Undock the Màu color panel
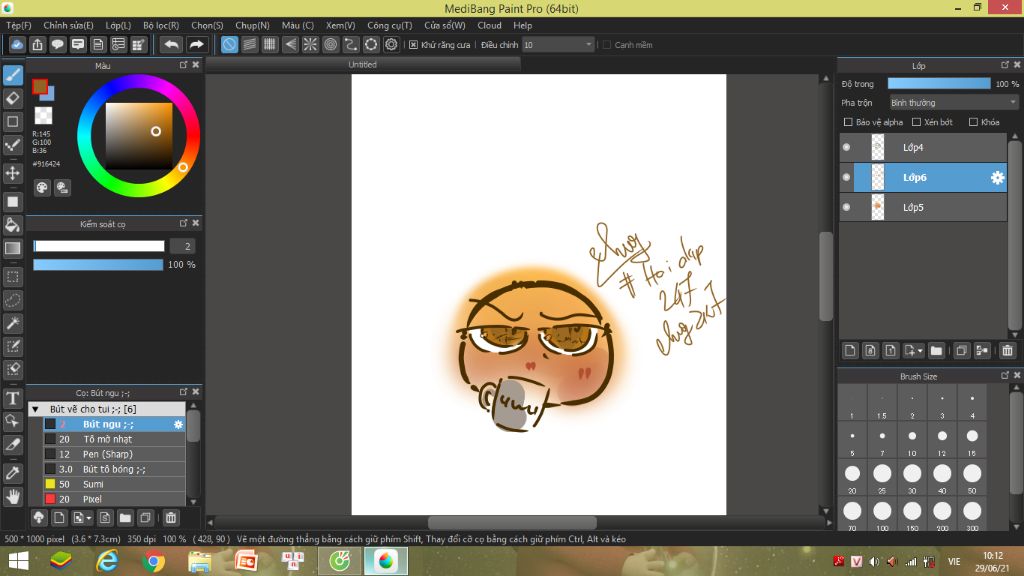Image resolution: width=1024 pixels, height=576 pixels. 184,65
